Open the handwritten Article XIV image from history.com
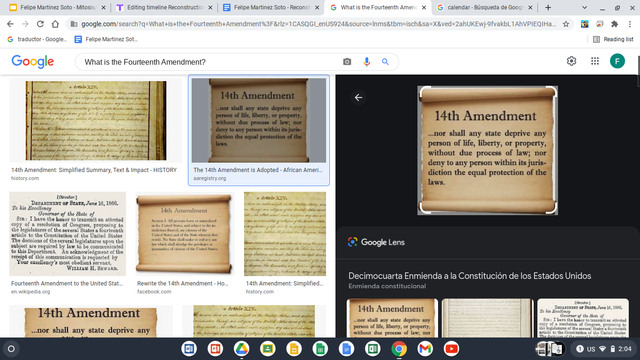Image resolution: width=640 pixels, height=360 pixels. click(x=96, y=120)
